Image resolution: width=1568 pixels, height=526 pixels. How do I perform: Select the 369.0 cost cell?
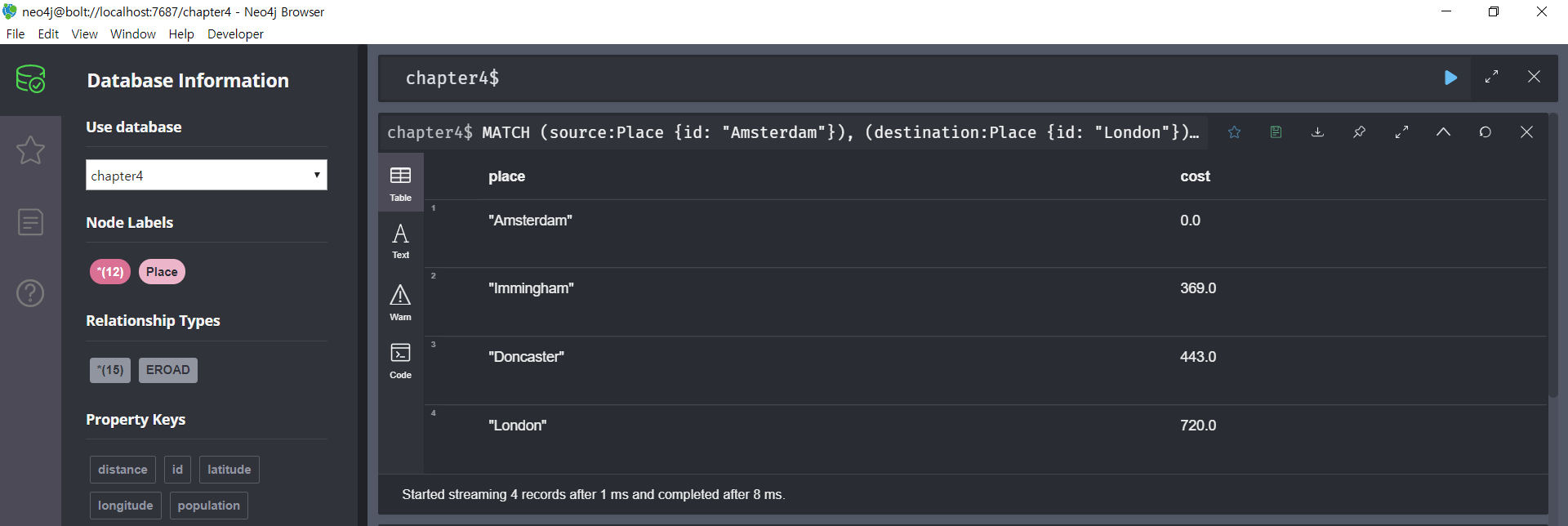coord(1198,288)
